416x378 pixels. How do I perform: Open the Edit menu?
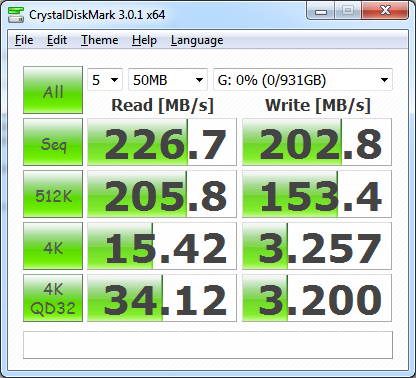coord(57,40)
